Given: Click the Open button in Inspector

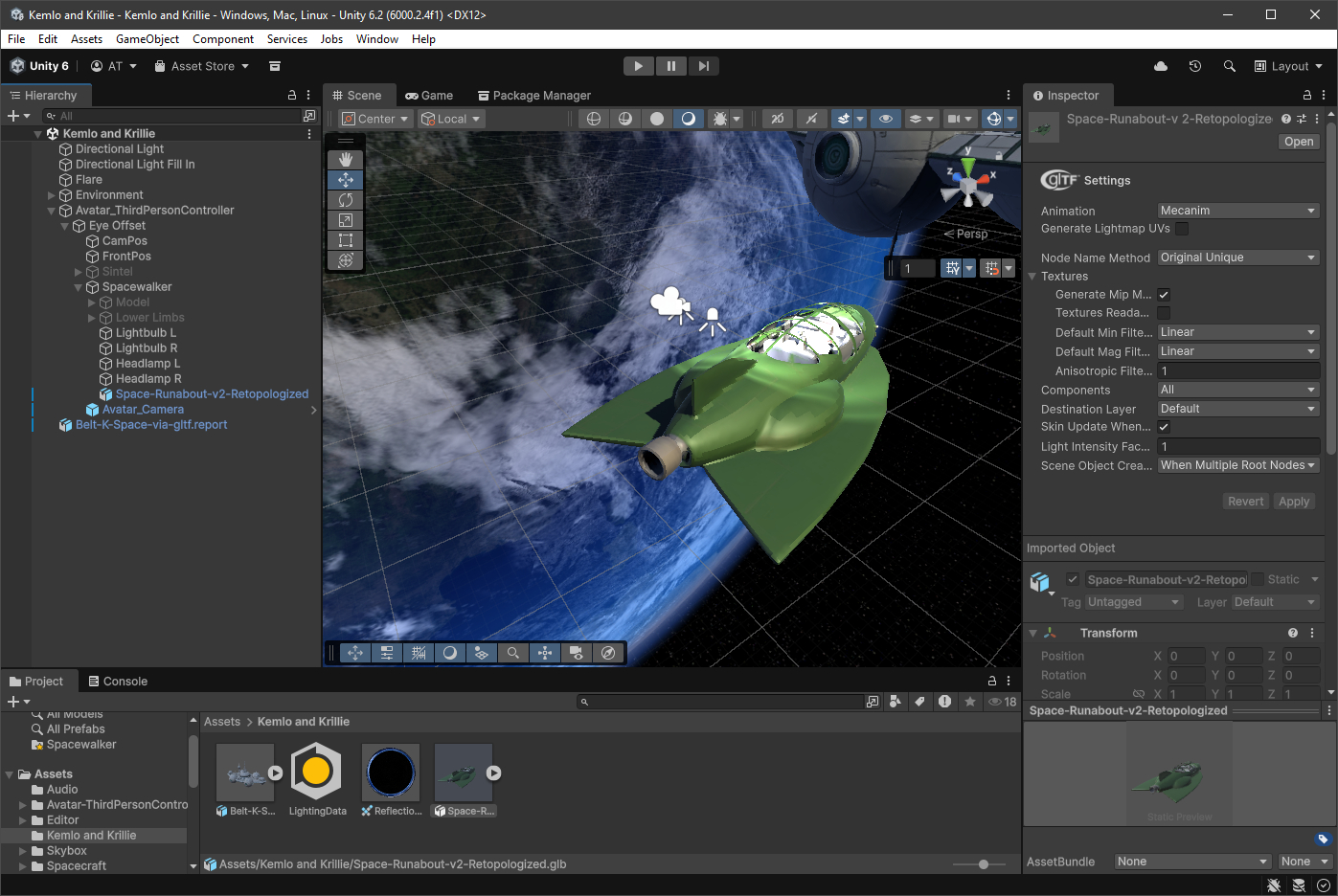Looking at the screenshot, I should [1299, 142].
